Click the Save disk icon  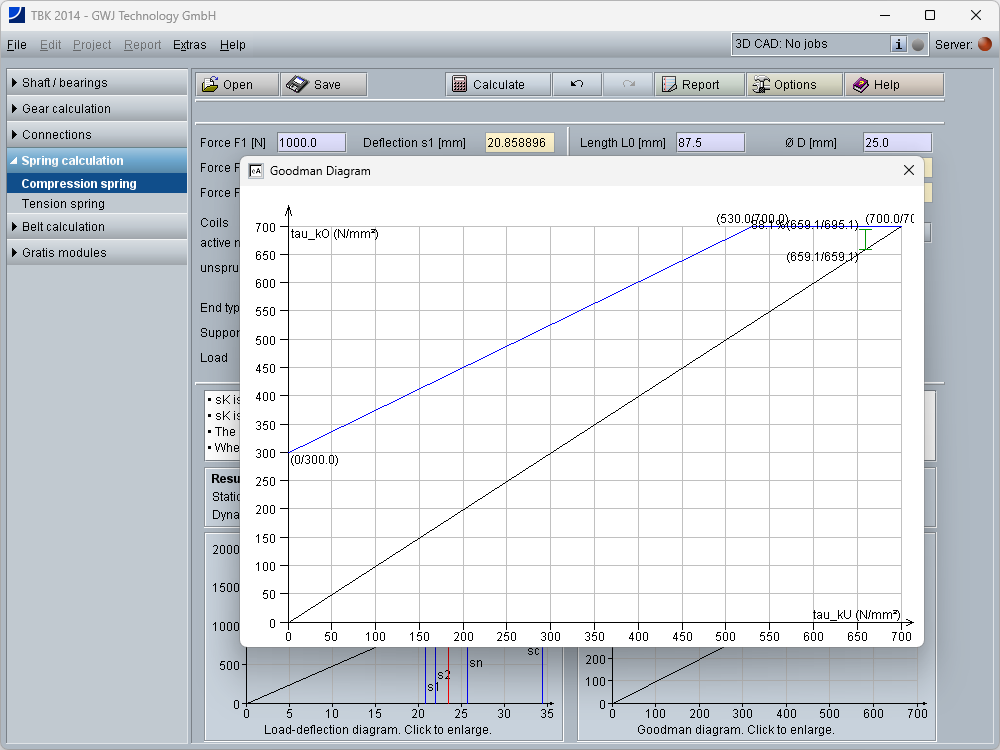click(297, 85)
